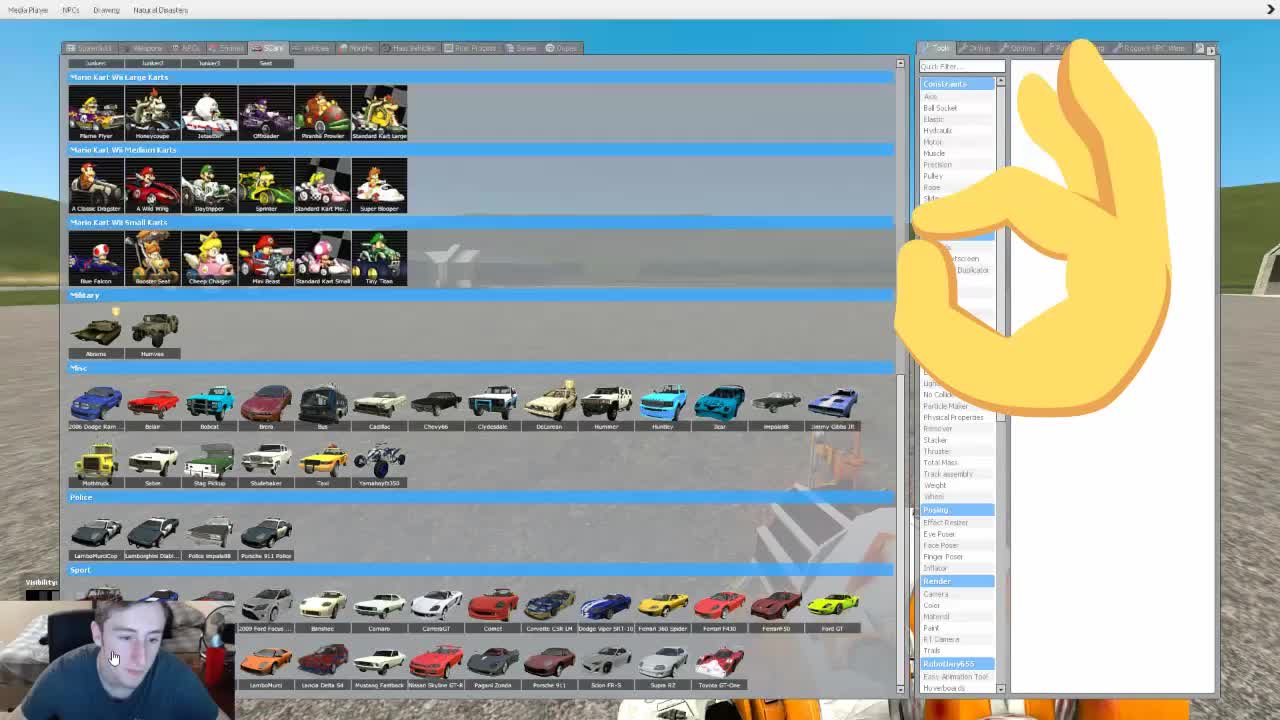The height and width of the screenshot is (720, 1280).
Task: Collapse the Mario Kart Wii Small Karts header
Action: pos(481,222)
